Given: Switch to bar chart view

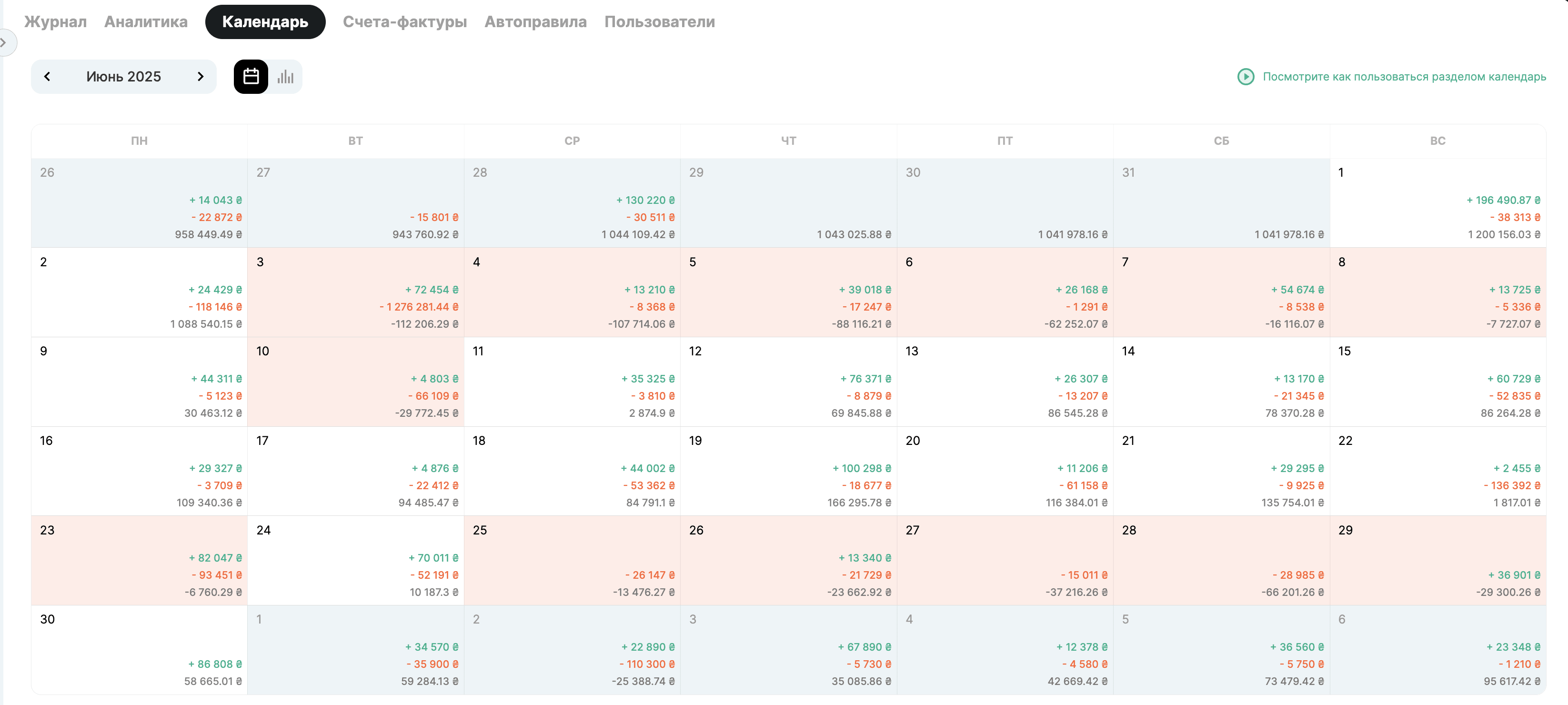Looking at the screenshot, I should [x=285, y=77].
